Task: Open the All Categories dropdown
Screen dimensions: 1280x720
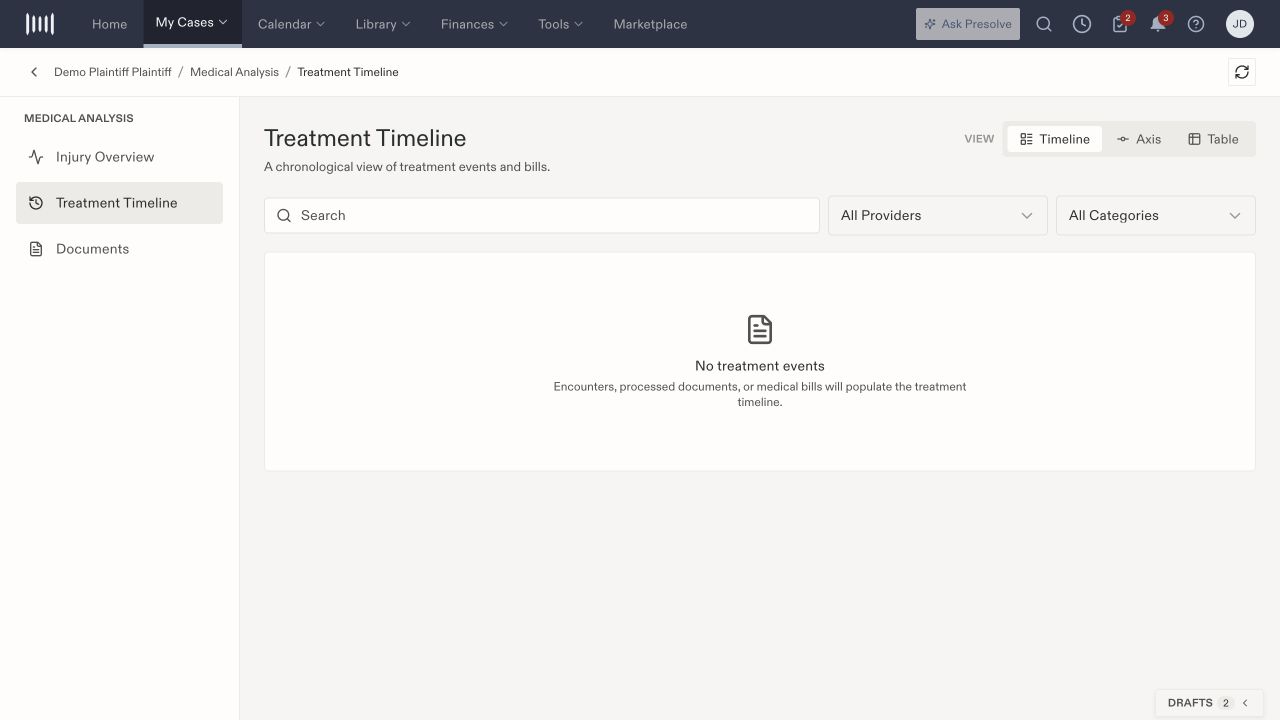Action: [1156, 215]
